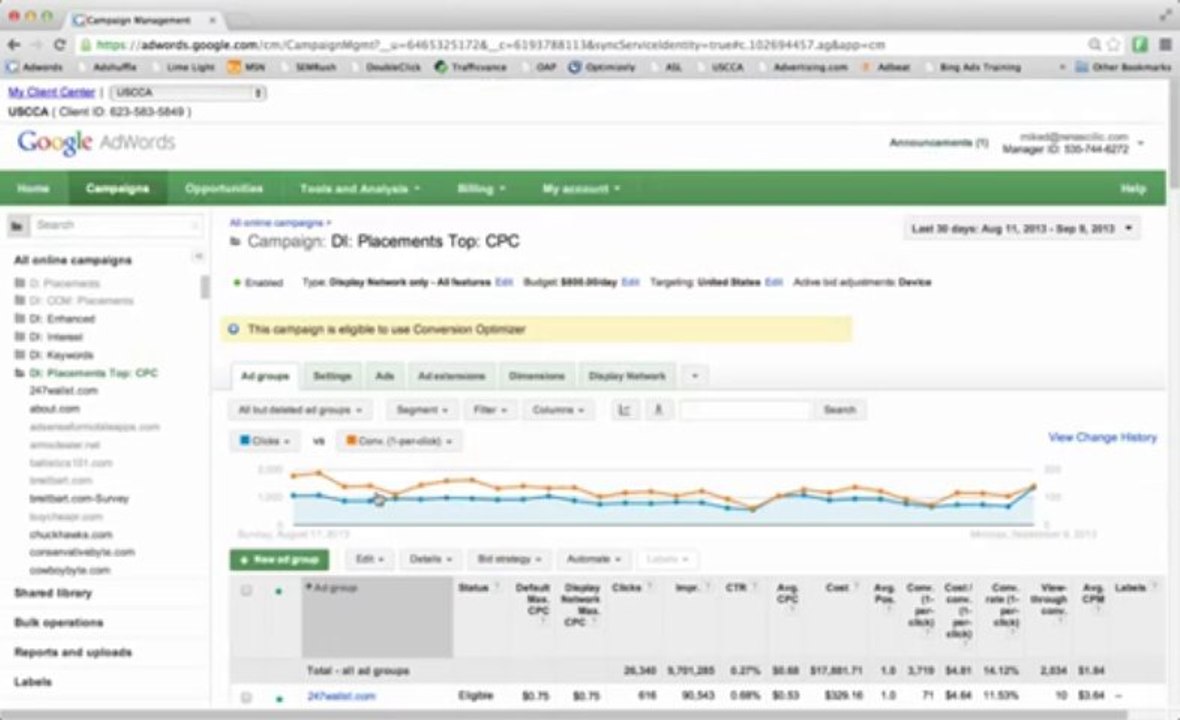The height and width of the screenshot is (720, 1180).
Task: Click the Search button beside filter box
Action: (x=839, y=410)
